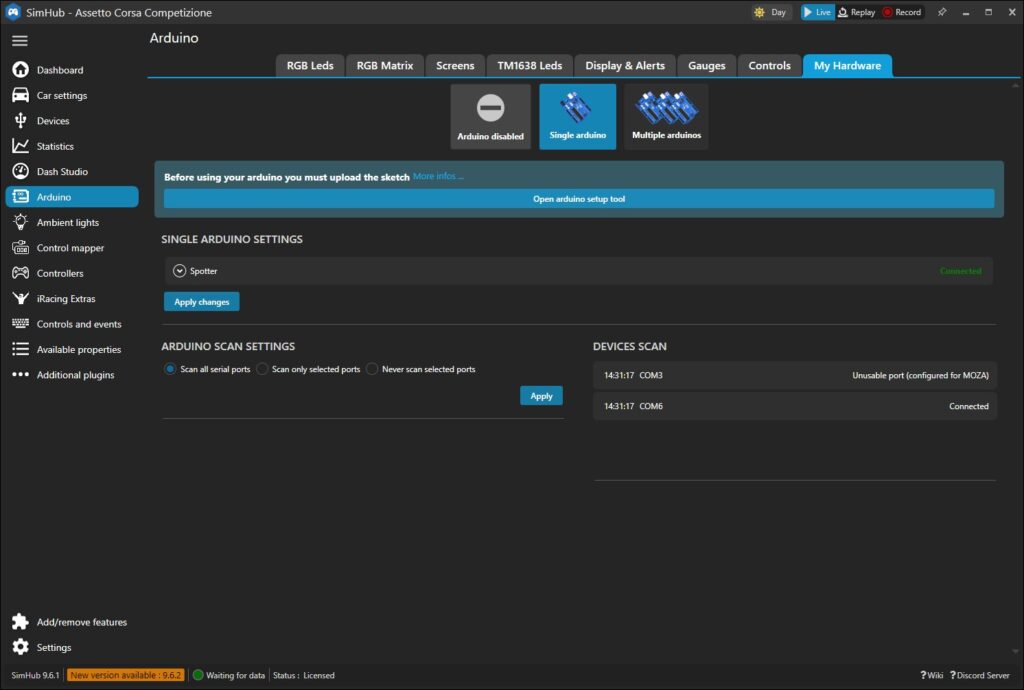Open the Devices USB icon
This screenshot has width=1024, height=690.
click(20, 120)
